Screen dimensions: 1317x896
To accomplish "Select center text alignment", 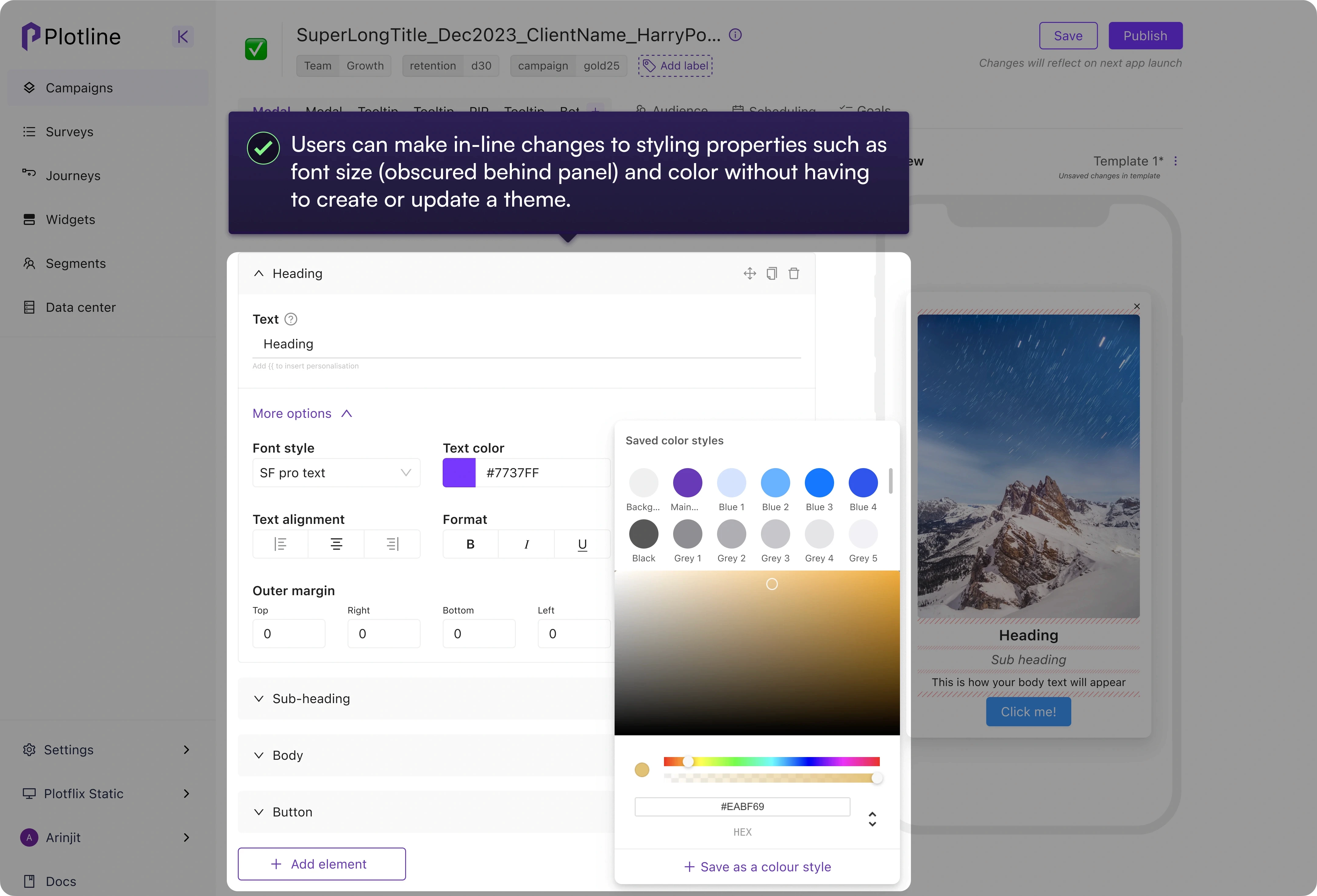I will pyautogui.click(x=336, y=544).
